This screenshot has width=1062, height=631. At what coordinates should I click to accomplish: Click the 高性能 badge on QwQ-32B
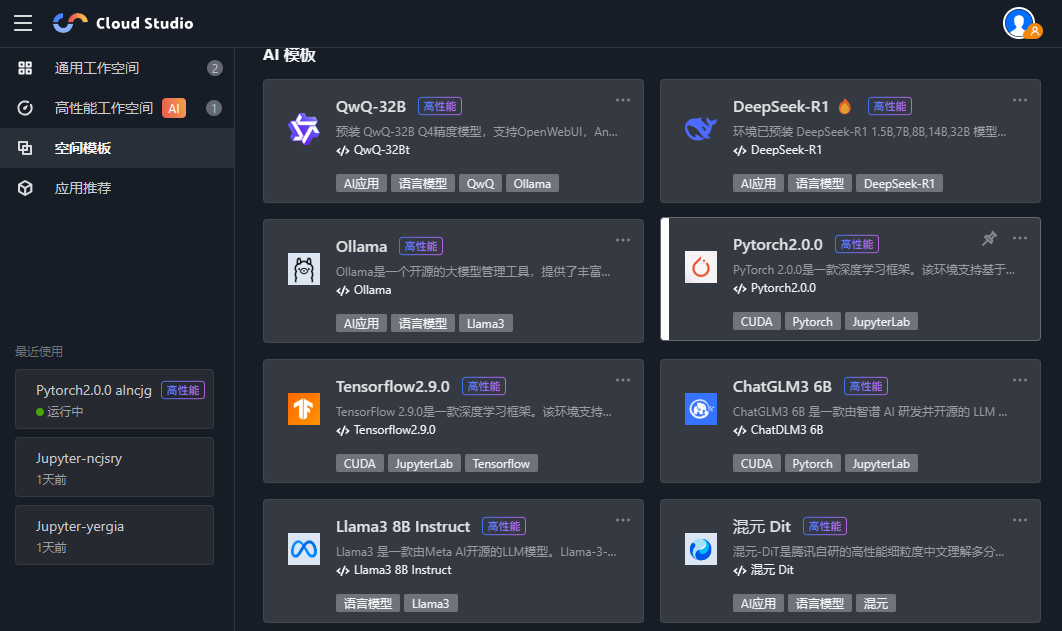point(440,106)
